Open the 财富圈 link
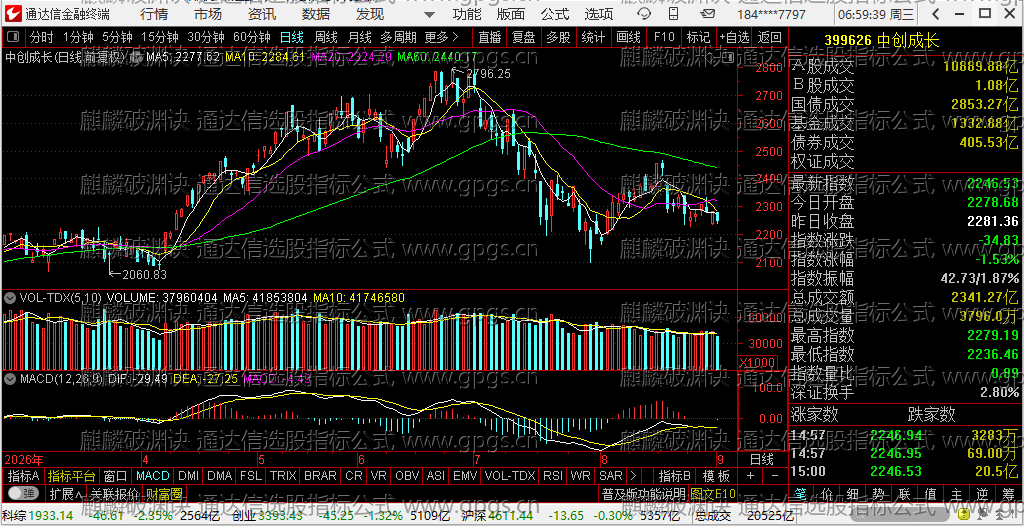Viewport: 1024px width, 526px height. tap(165, 493)
